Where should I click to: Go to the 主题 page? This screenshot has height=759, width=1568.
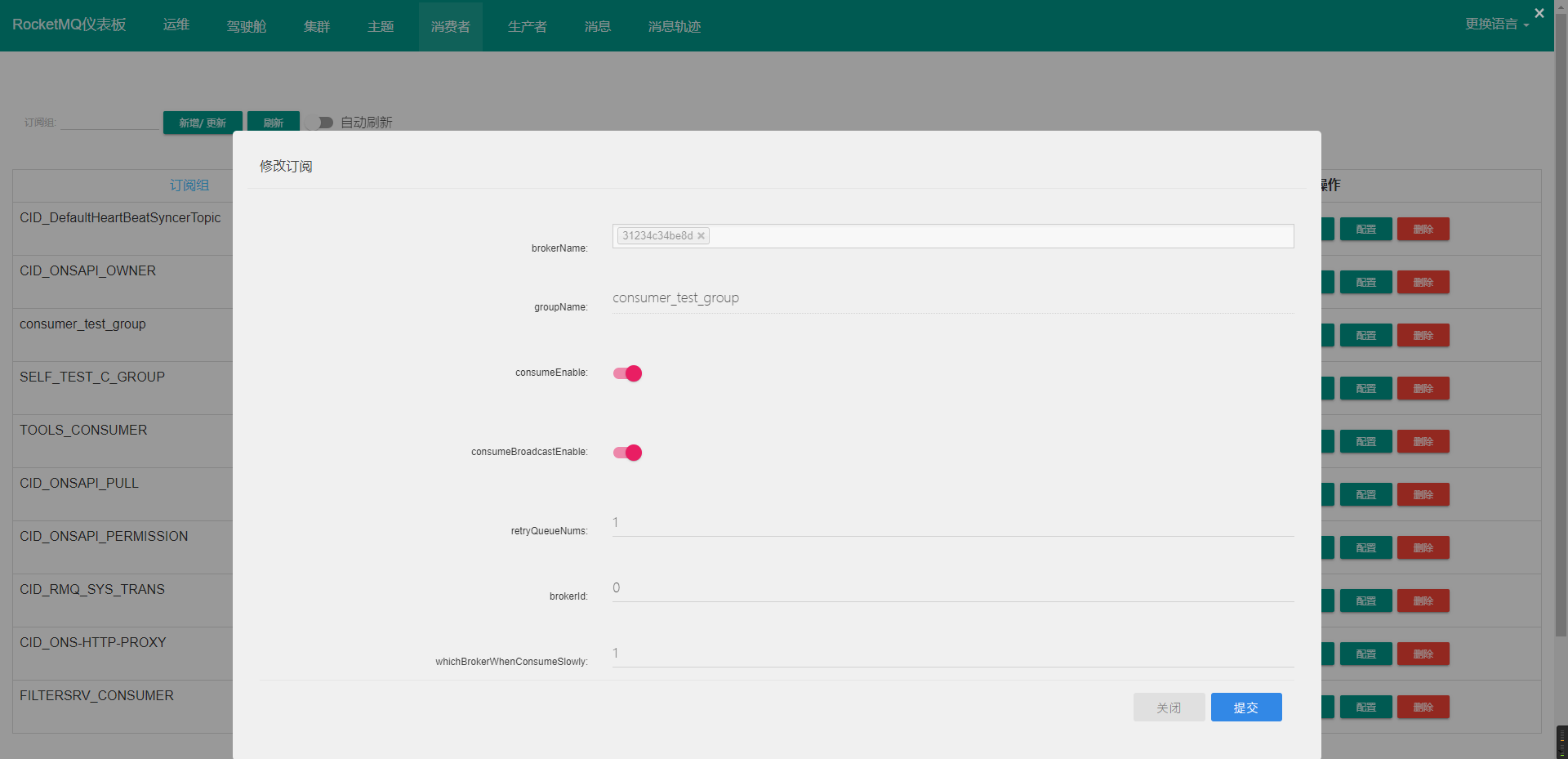click(381, 26)
